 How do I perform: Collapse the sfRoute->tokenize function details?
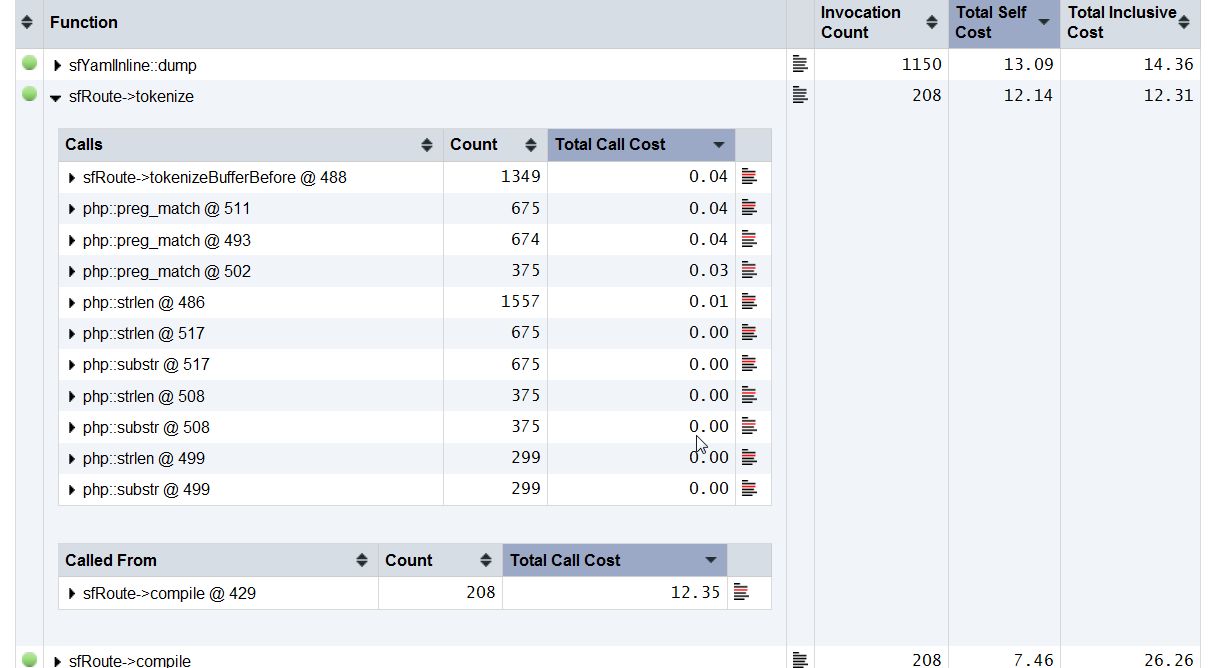tap(56, 98)
